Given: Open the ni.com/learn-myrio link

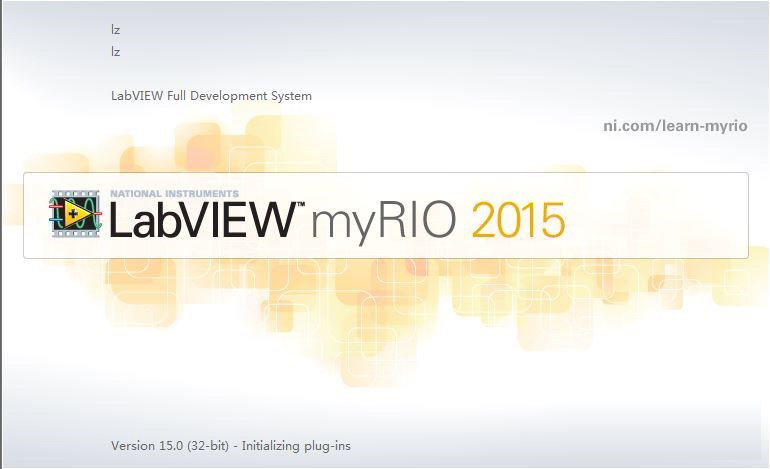Looking at the screenshot, I should point(675,126).
